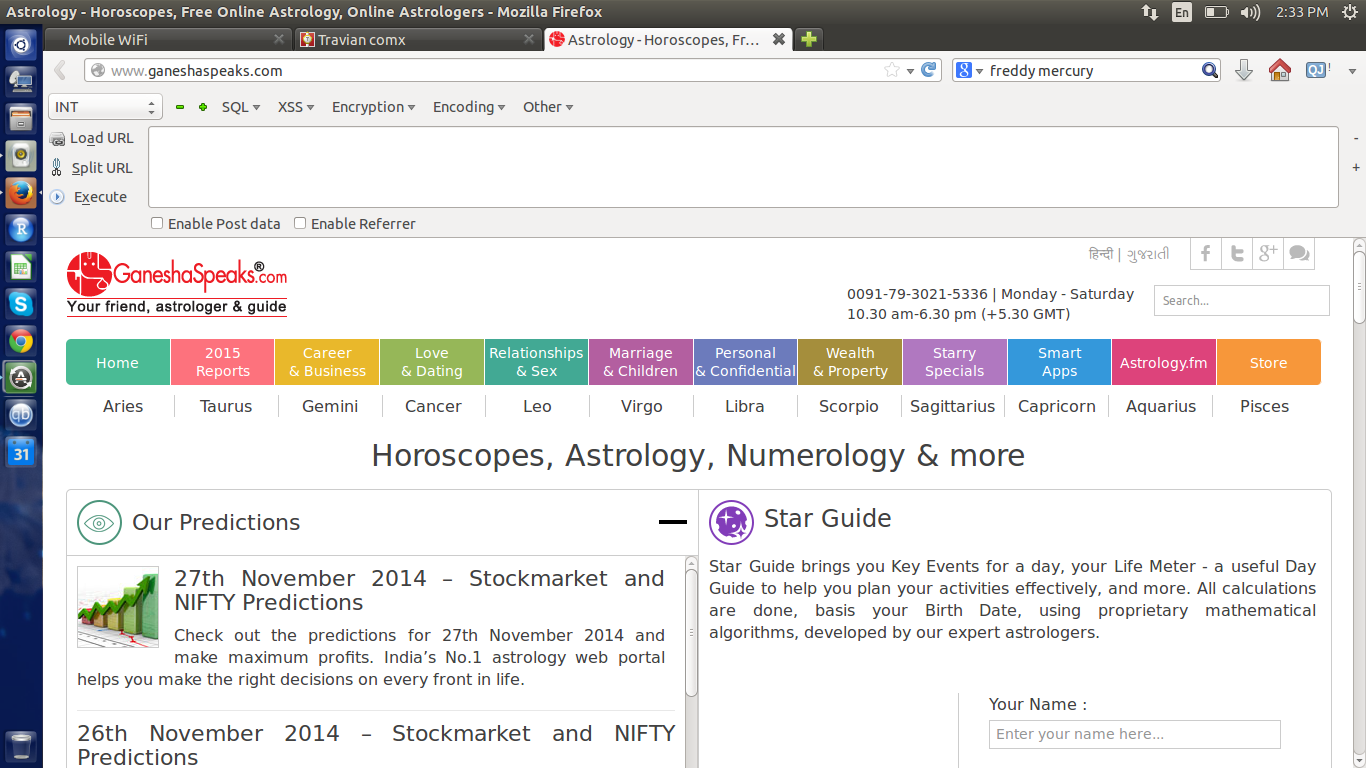Image resolution: width=1366 pixels, height=768 pixels.
Task: Reload the page with the refresh icon
Action: 929,70
